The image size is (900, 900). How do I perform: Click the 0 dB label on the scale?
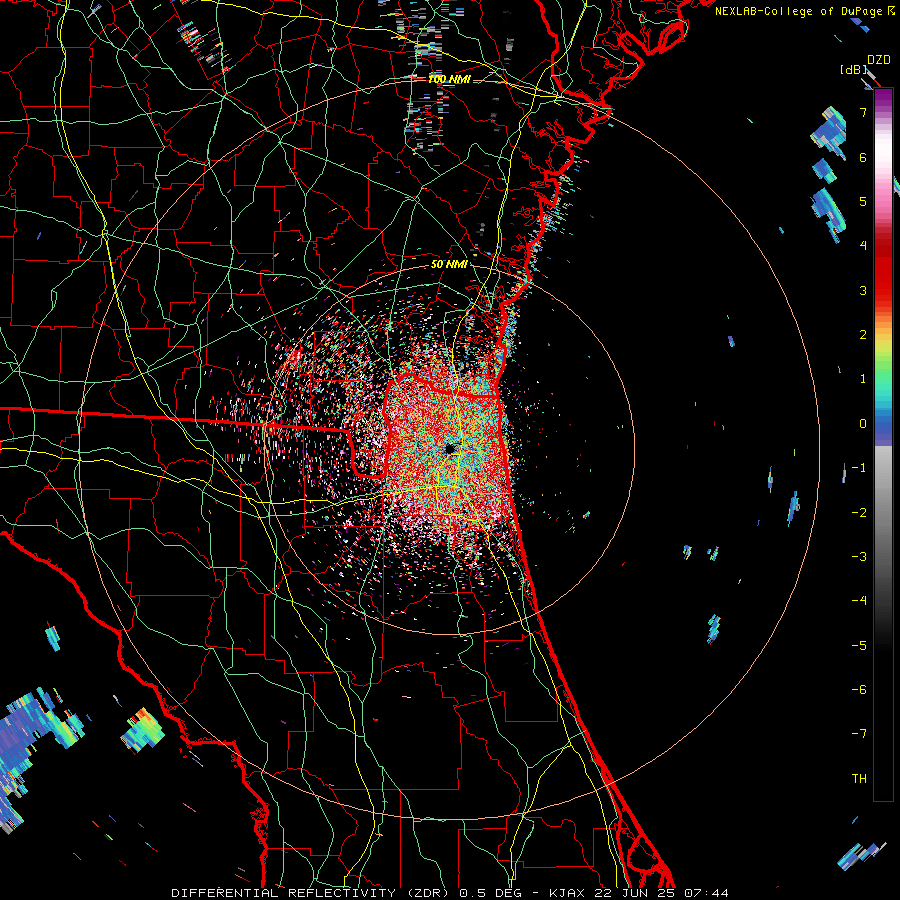(x=863, y=424)
